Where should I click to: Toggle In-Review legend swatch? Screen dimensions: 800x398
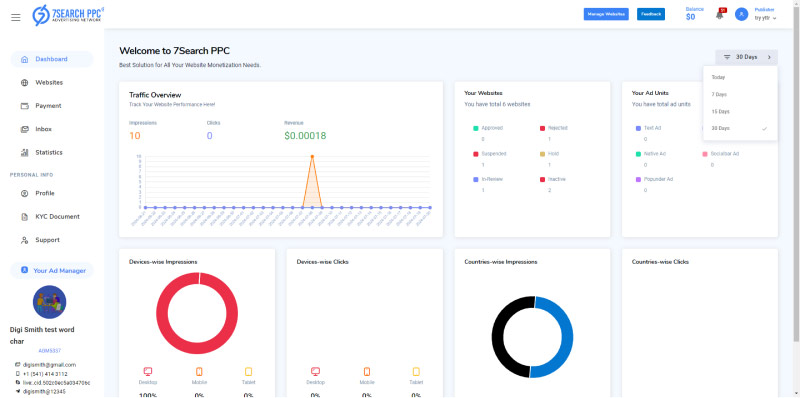476,180
